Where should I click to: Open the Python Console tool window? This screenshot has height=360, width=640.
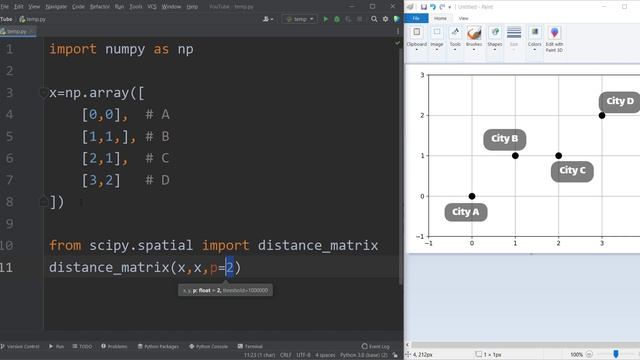click(x=209, y=347)
